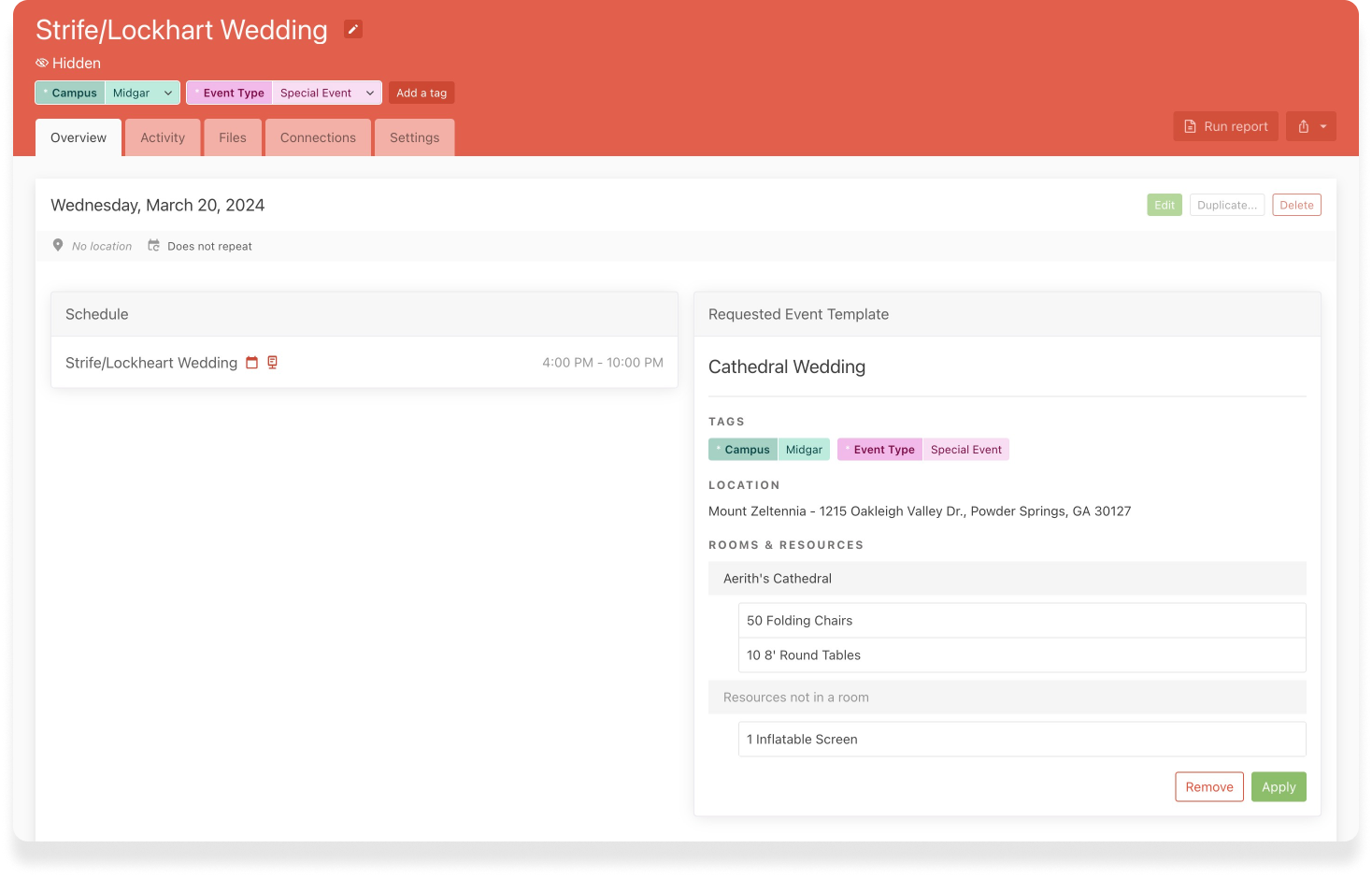The height and width of the screenshot is (877, 1372).
Task: Click the share export icon button
Action: pos(1303,126)
